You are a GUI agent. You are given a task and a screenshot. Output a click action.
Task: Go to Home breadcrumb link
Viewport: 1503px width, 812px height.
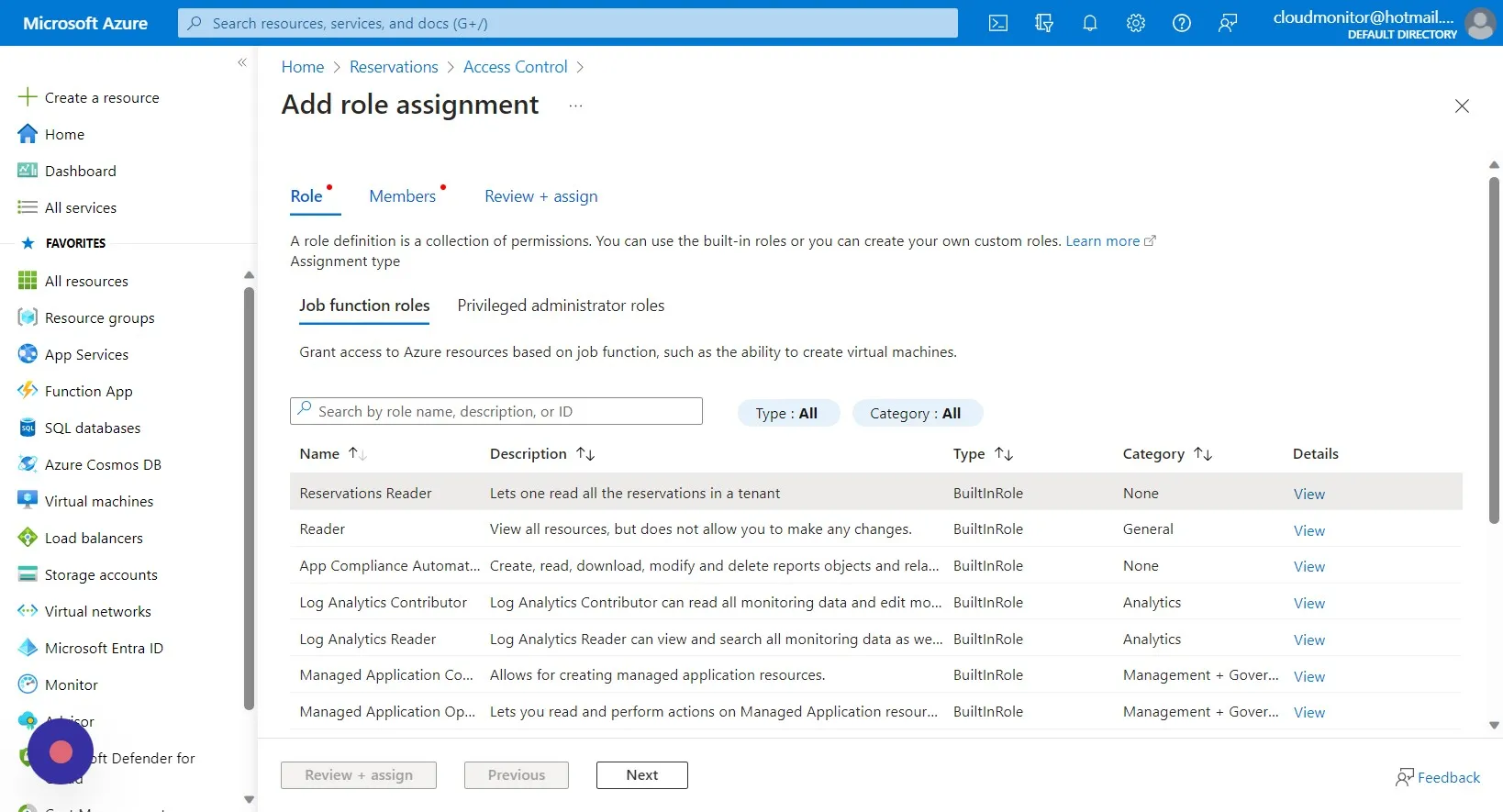pyautogui.click(x=303, y=67)
